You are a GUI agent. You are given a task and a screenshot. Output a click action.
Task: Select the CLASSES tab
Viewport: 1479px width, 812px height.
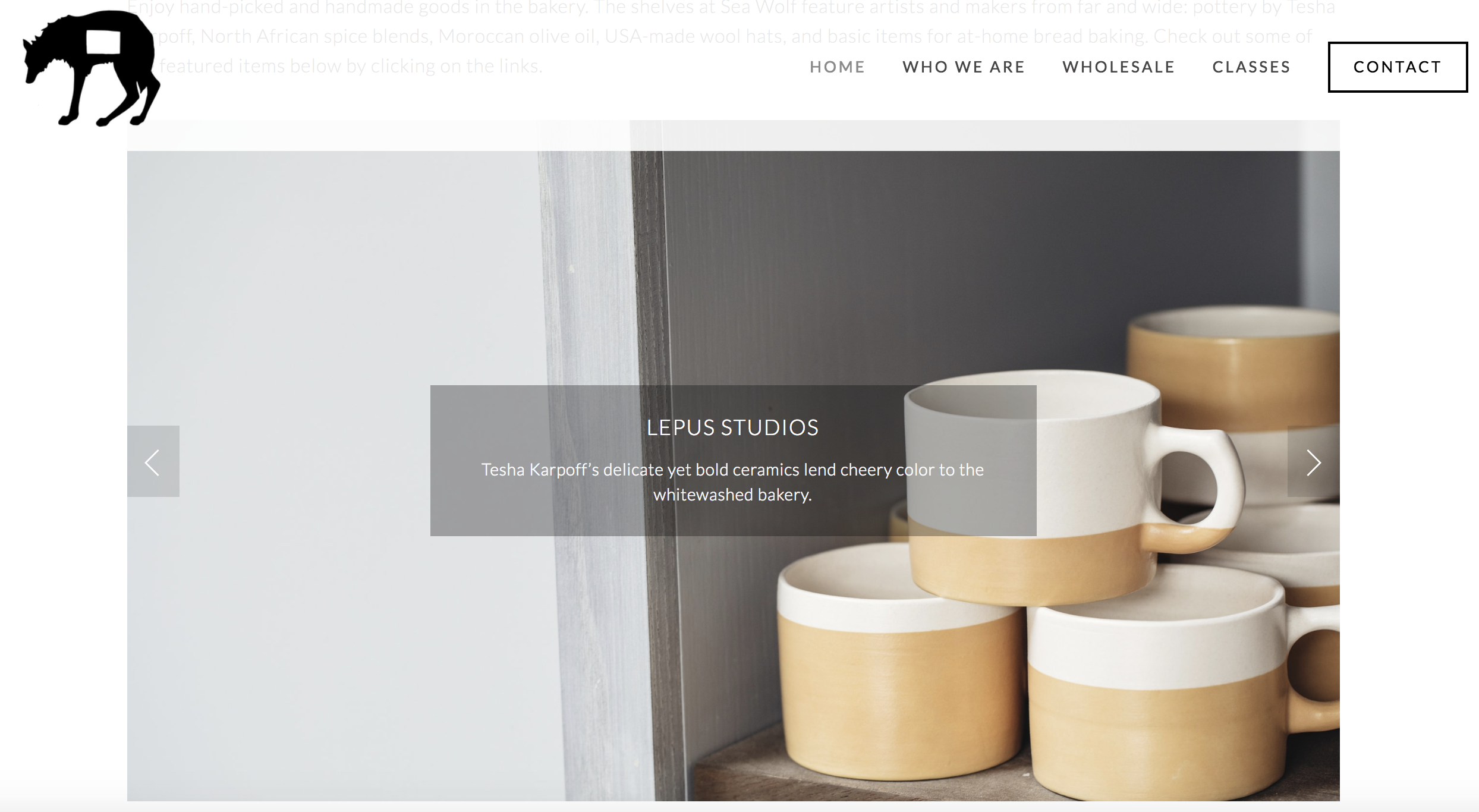click(x=1252, y=66)
